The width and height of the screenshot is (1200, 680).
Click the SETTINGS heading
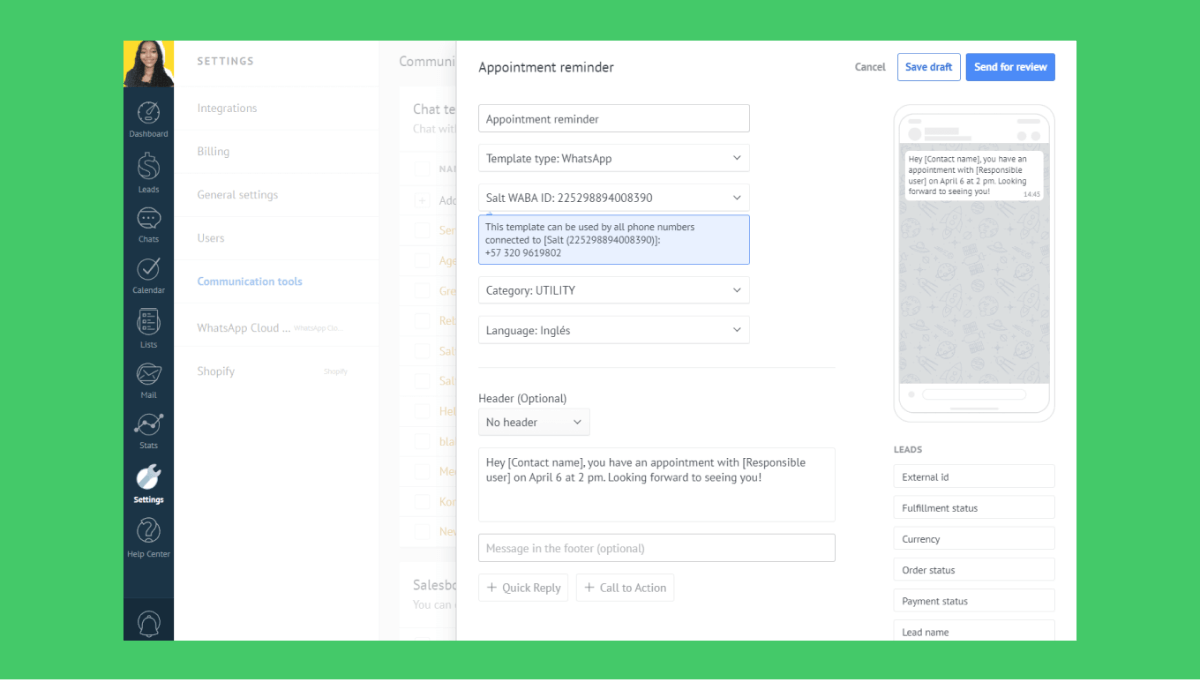225,61
